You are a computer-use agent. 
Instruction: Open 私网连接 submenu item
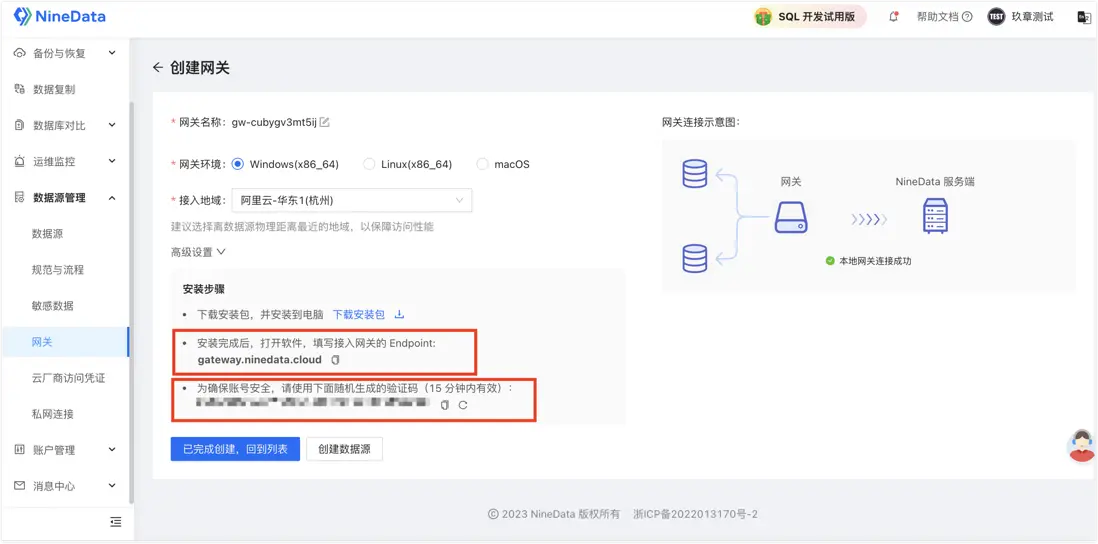click(53, 414)
